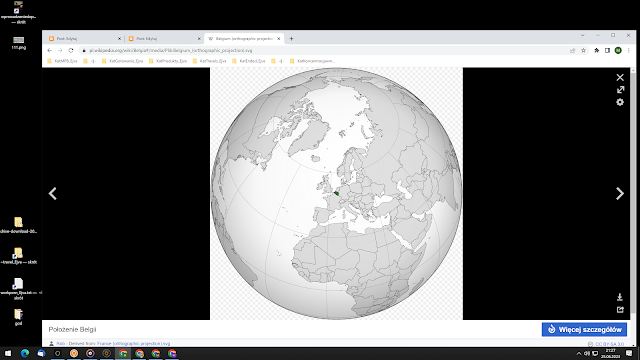Open the image in fullscreen mode
640x360 pixels.
tap(620, 89)
